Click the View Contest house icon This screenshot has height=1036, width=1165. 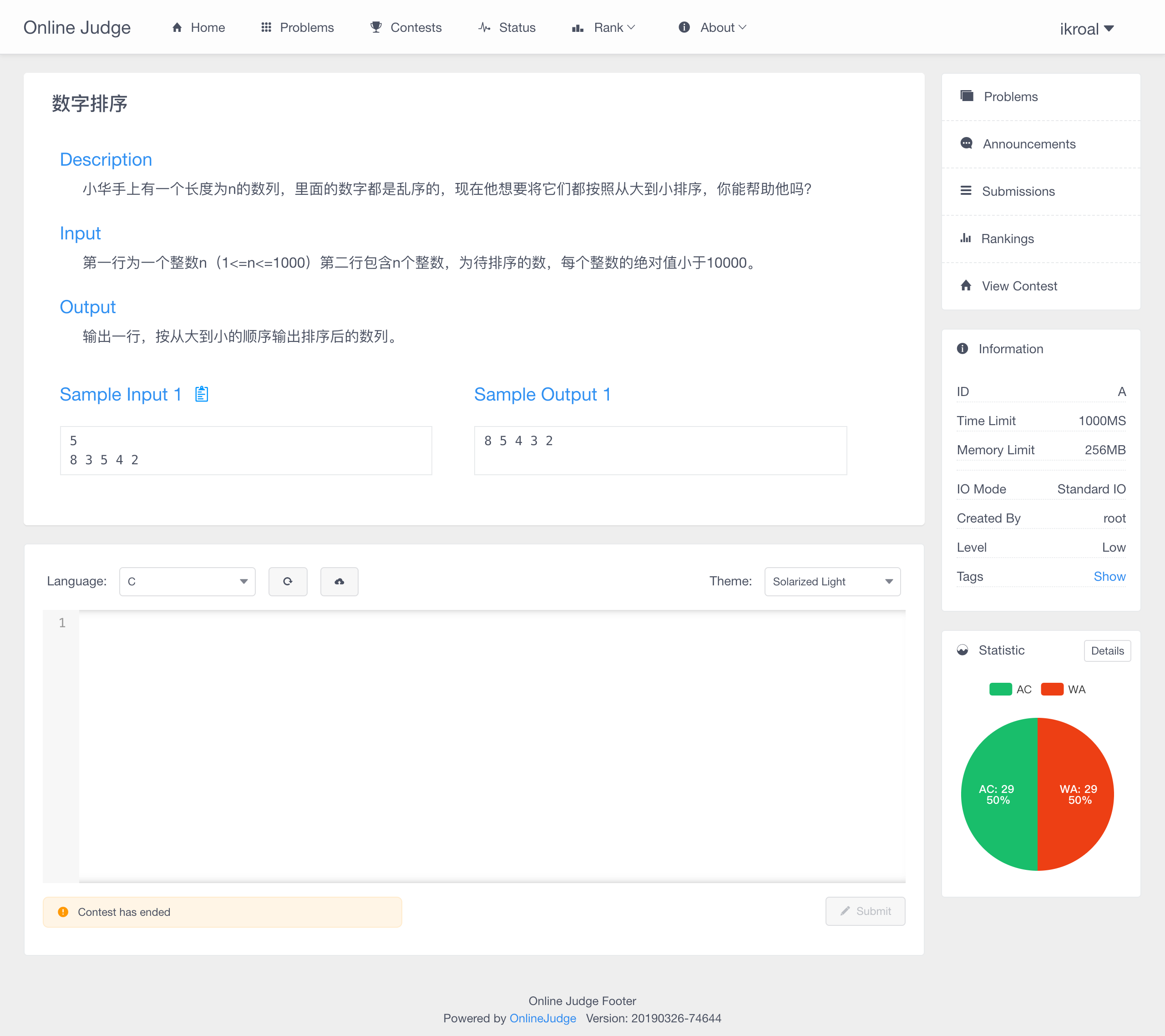(x=966, y=285)
